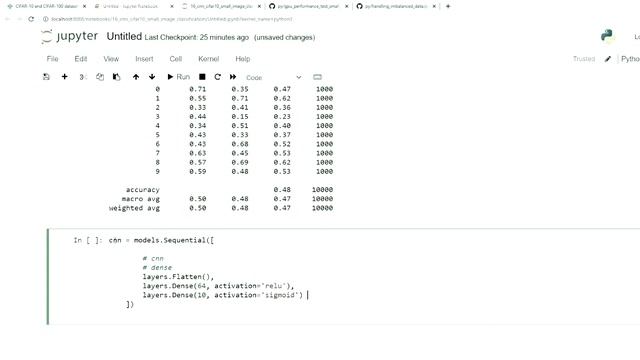
Task: Paste cells below icon
Action: (x=117, y=77)
